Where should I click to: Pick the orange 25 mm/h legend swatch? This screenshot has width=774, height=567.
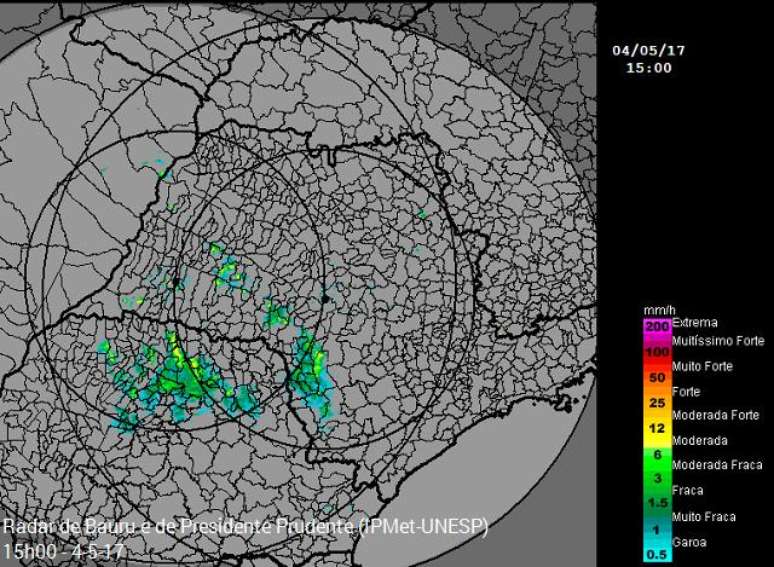pyautogui.click(x=656, y=402)
